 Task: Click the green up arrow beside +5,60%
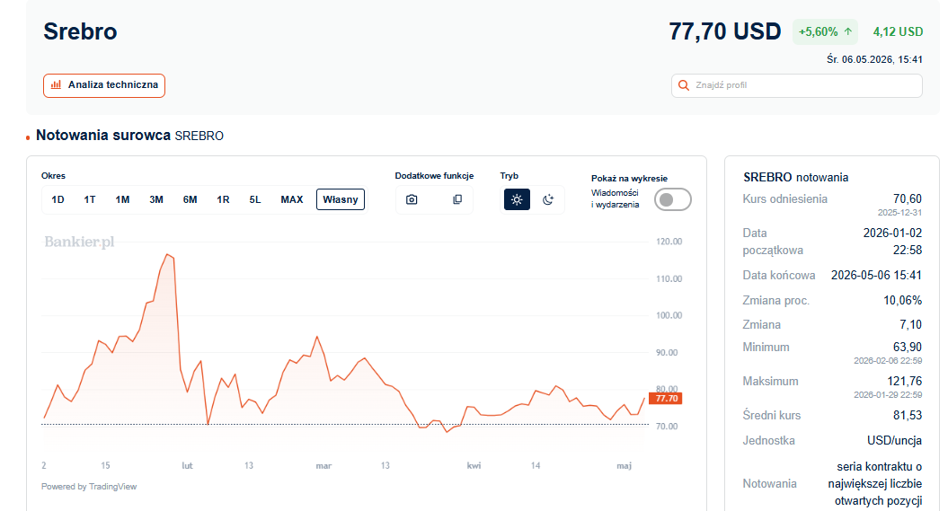pyautogui.click(x=848, y=31)
